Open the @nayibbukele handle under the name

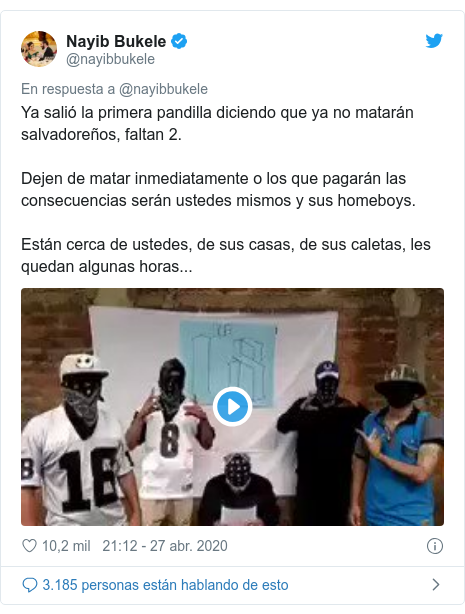[x=110, y=60]
